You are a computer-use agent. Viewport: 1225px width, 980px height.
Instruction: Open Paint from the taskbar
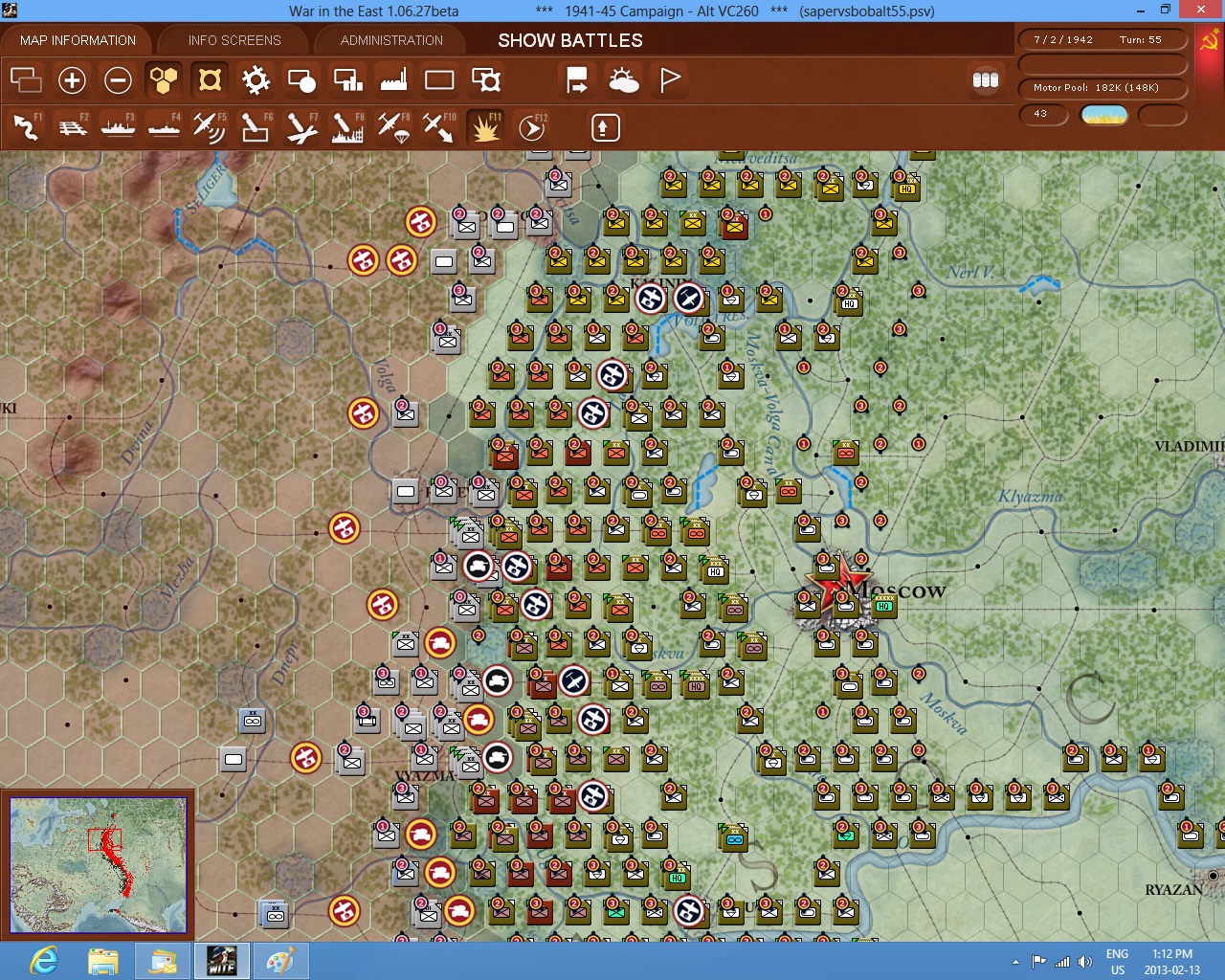pyautogui.click(x=280, y=960)
